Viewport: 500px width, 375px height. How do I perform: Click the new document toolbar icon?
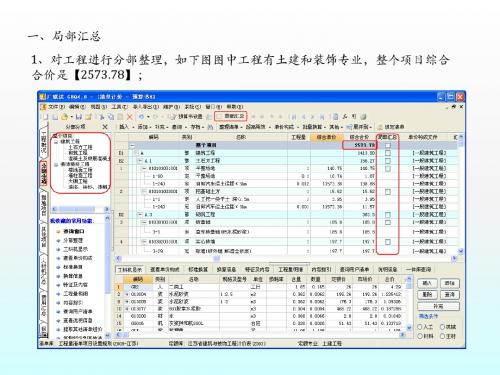[45, 117]
